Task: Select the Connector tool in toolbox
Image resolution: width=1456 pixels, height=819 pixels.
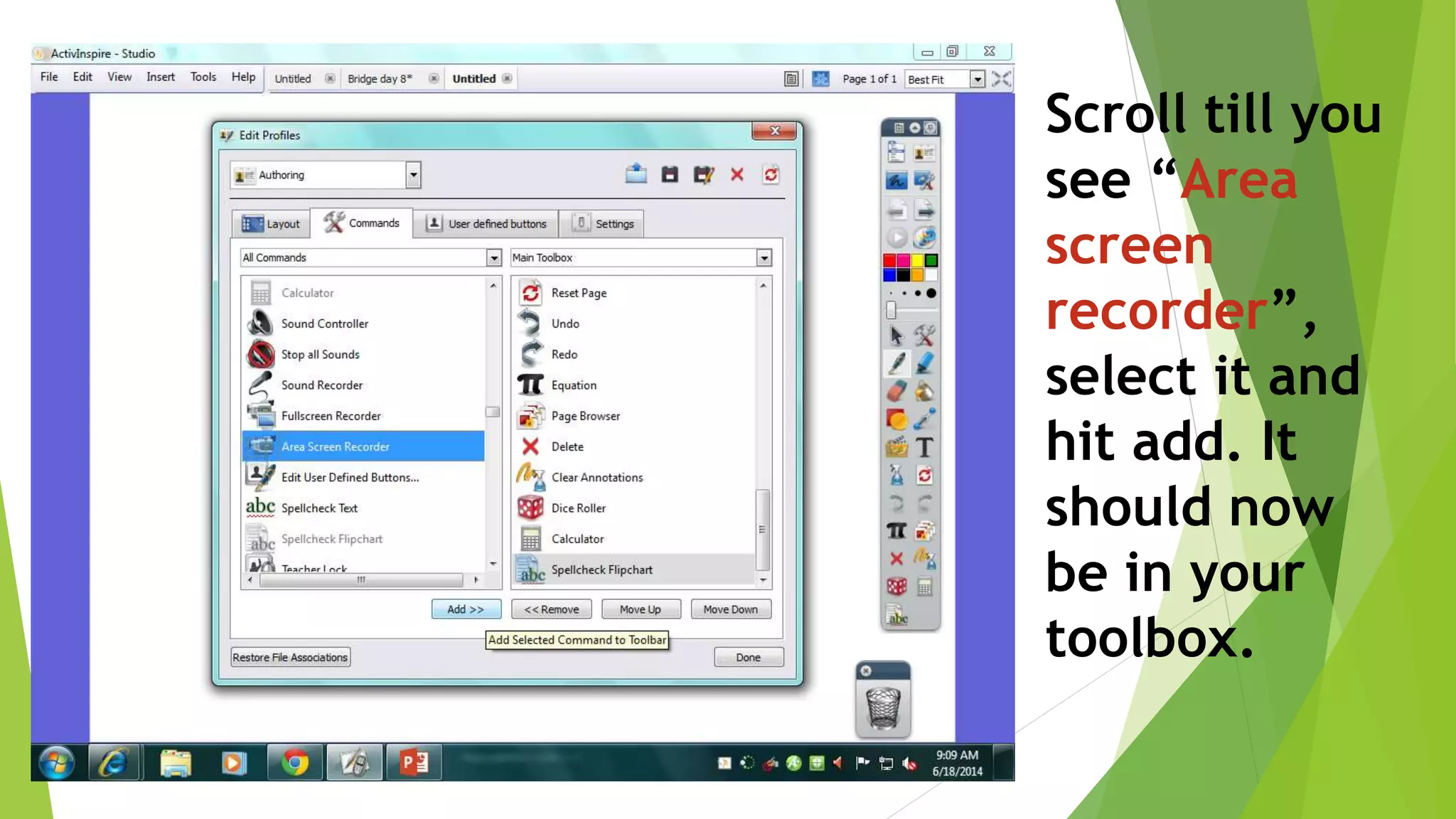Action: point(924,419)
